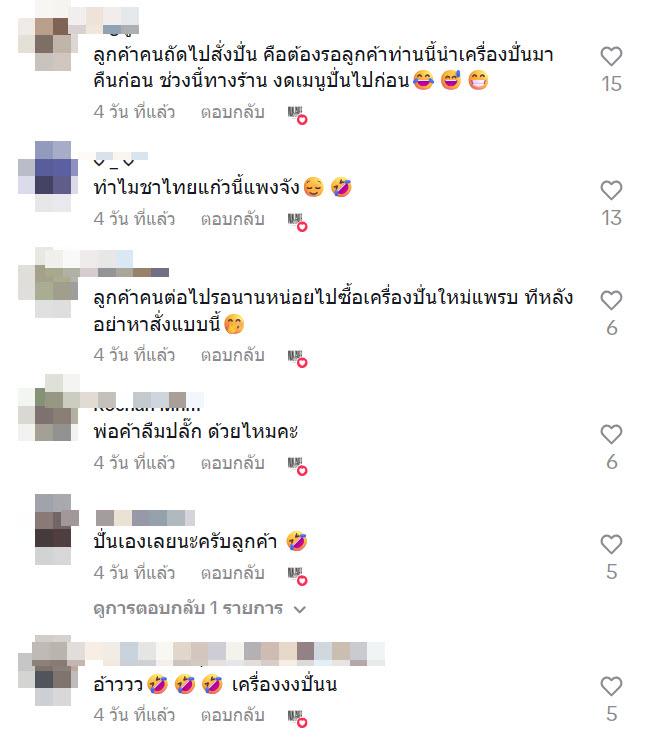This screenshot has width=666, height=733.
Task: Like the comment with 13 likes
Action: (611, 190)
